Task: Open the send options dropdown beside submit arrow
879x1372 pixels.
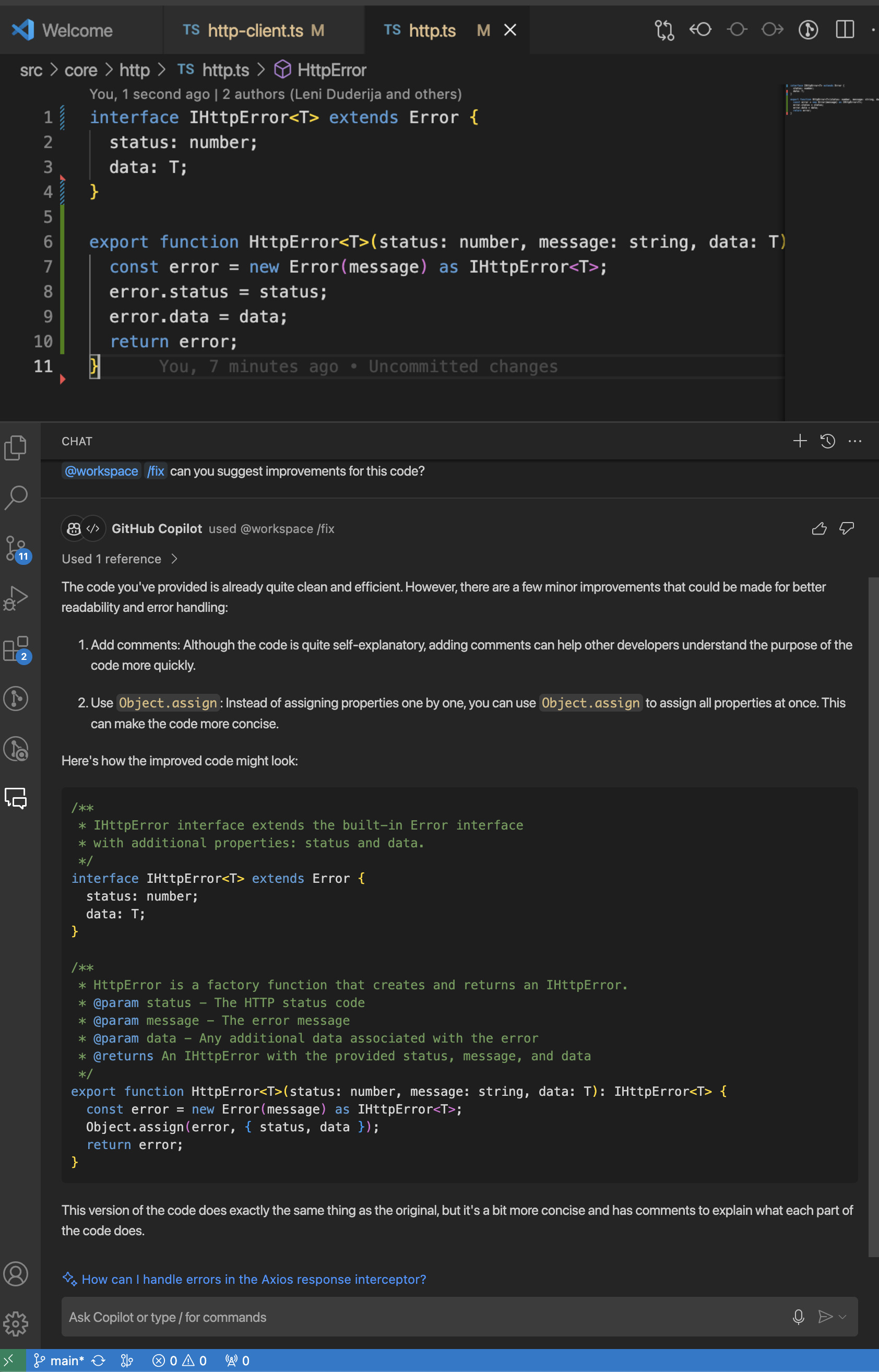Action: [844, 1317]
